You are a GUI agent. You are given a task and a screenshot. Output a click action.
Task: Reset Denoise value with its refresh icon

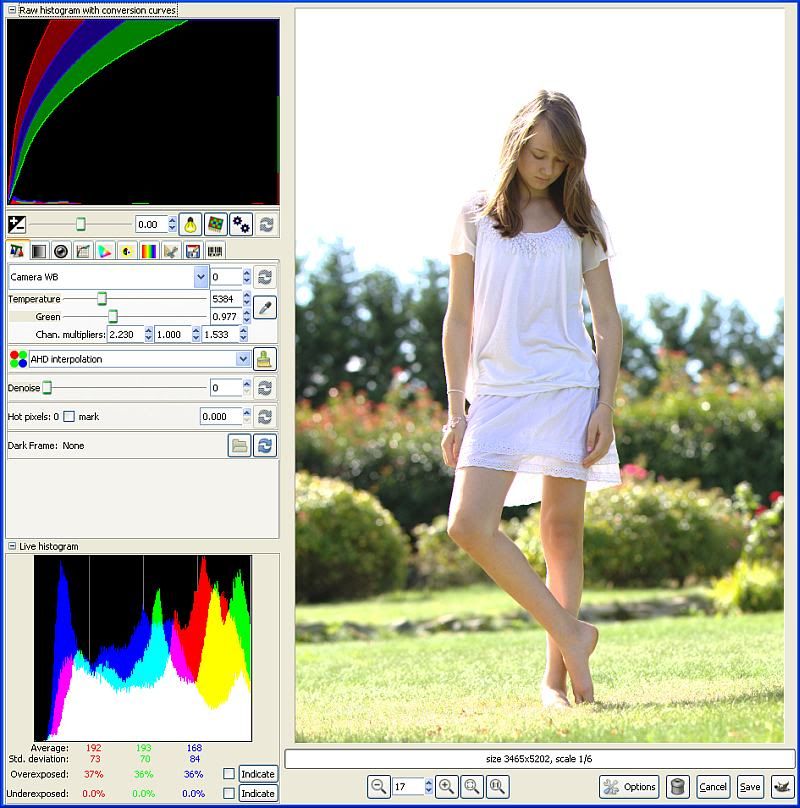(262, 387)
